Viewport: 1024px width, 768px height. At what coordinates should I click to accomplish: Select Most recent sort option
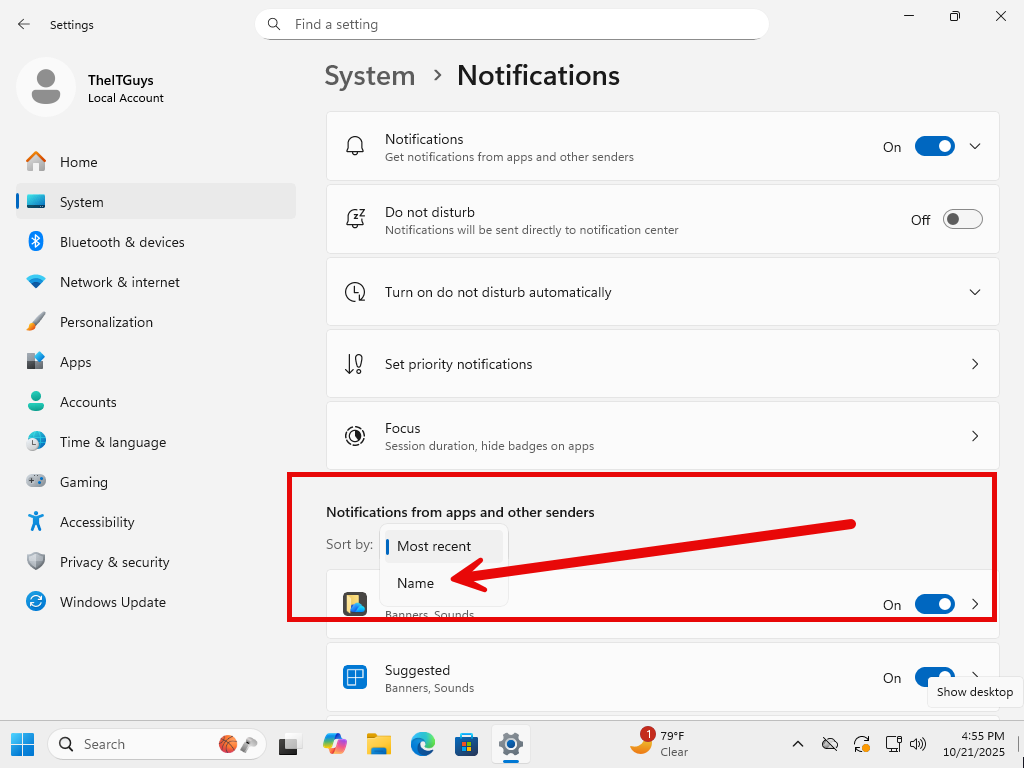pos(434,546)
